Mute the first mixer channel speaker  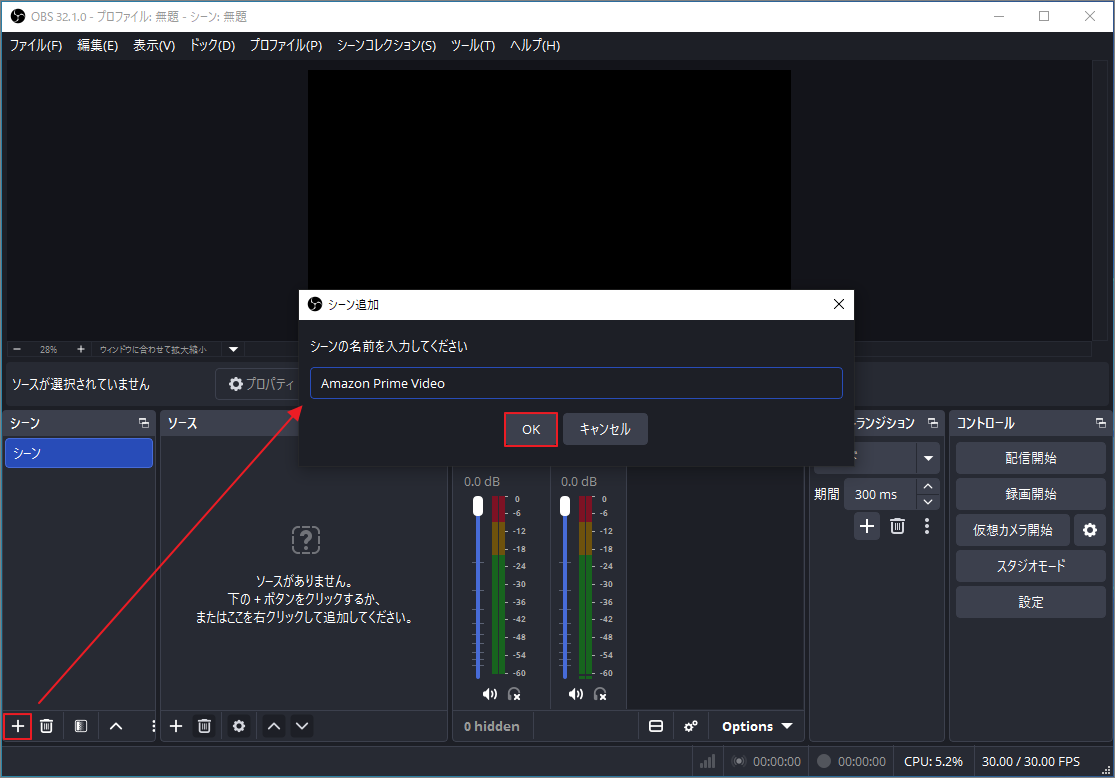point(490,694)
